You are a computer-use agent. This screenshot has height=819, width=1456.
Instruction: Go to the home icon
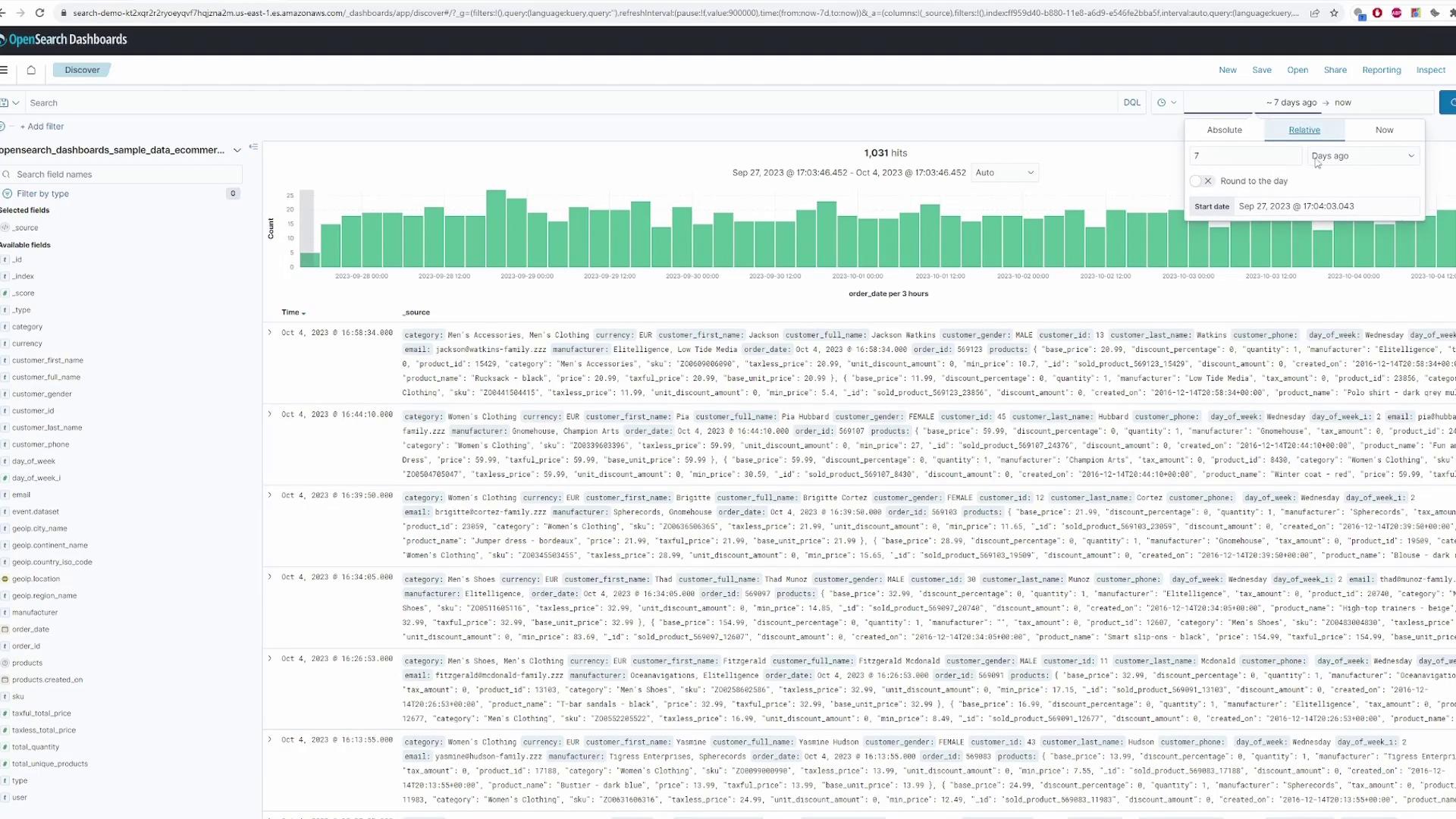[x=31, y=70]
